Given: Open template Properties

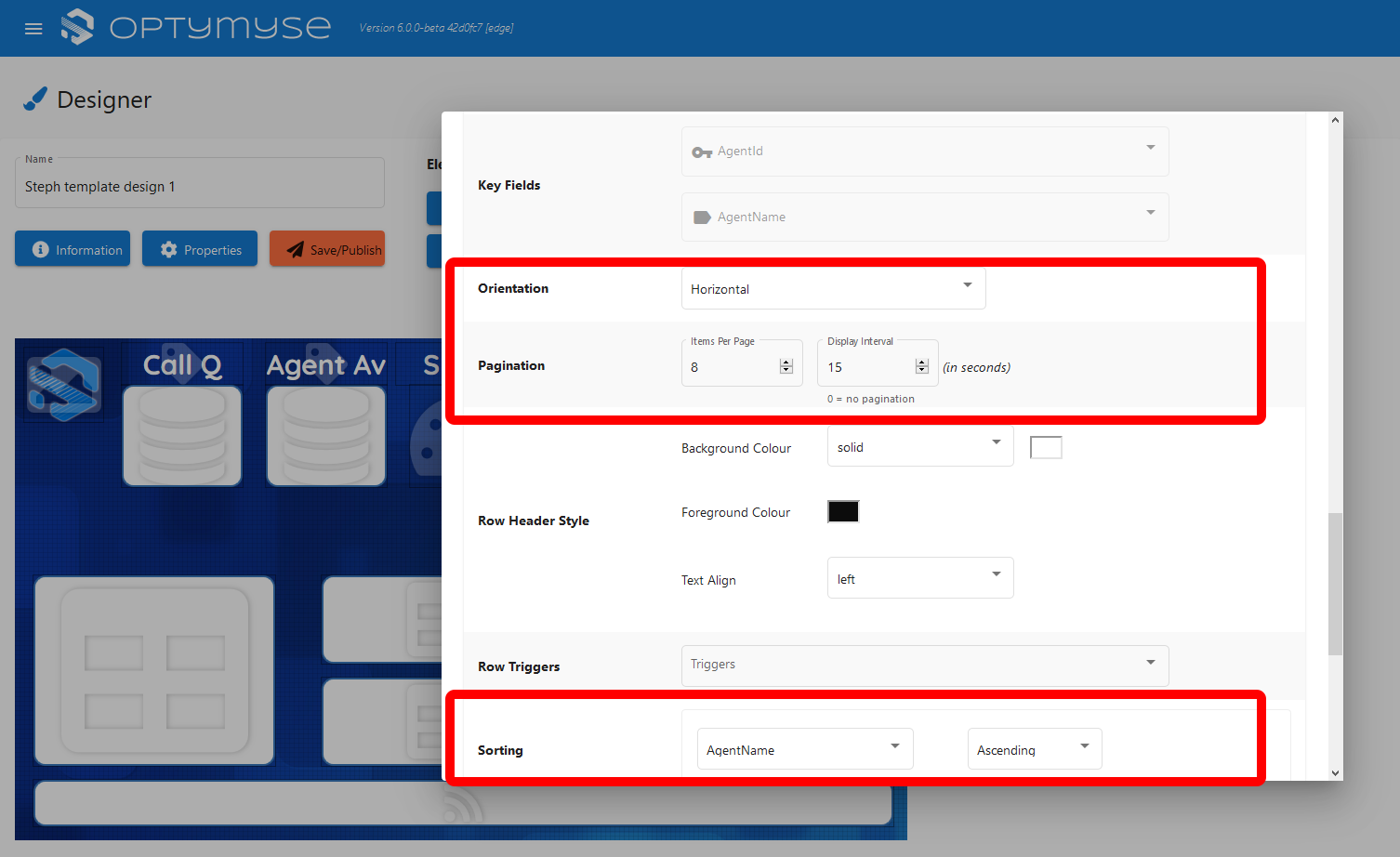Looking at the screenshot, I should [x=200, y=249].
